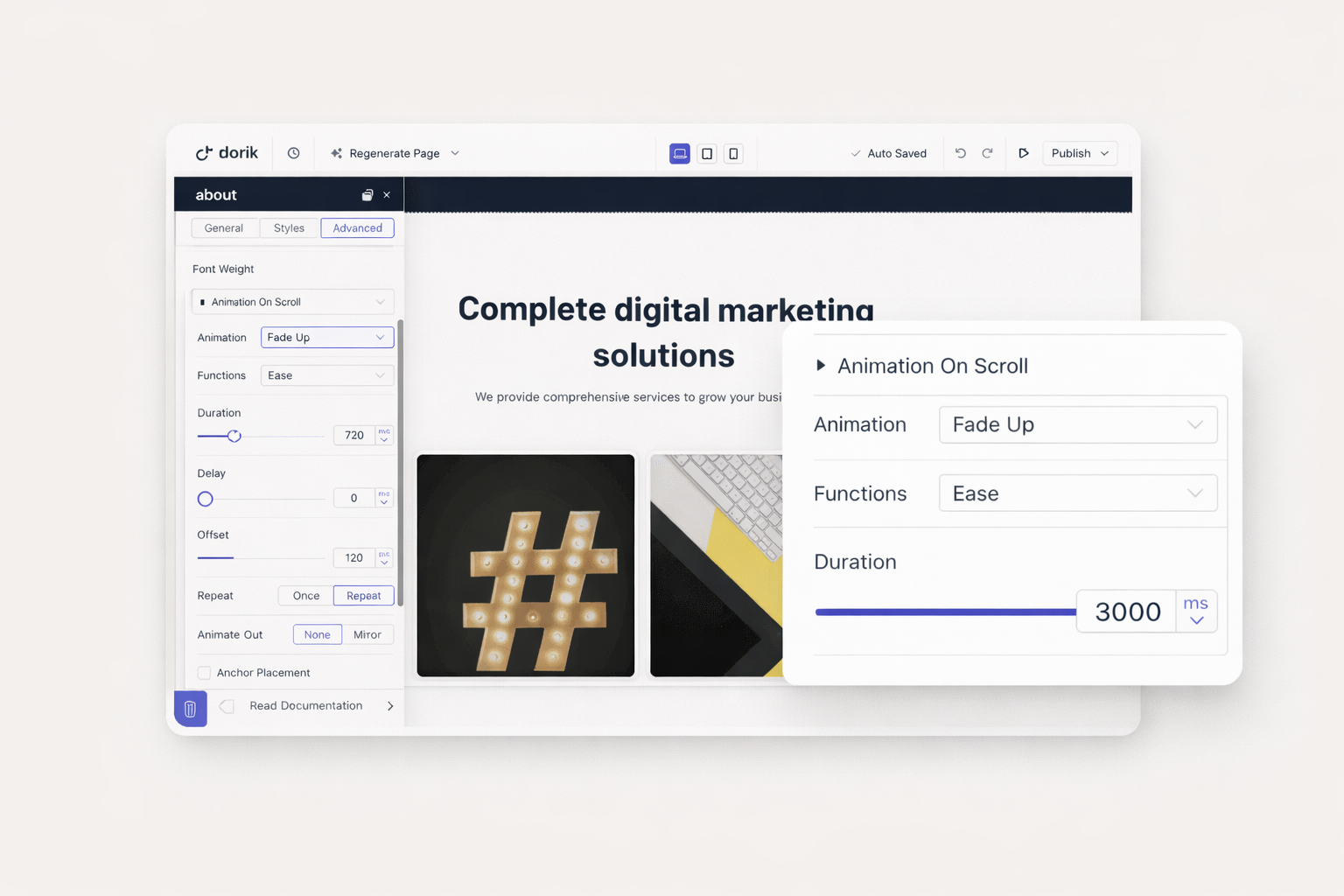Viewport: 1344px width, 896px height.
Task: Open the Fade Up animation dropdown in sidebar
Action: coord(326,338)
